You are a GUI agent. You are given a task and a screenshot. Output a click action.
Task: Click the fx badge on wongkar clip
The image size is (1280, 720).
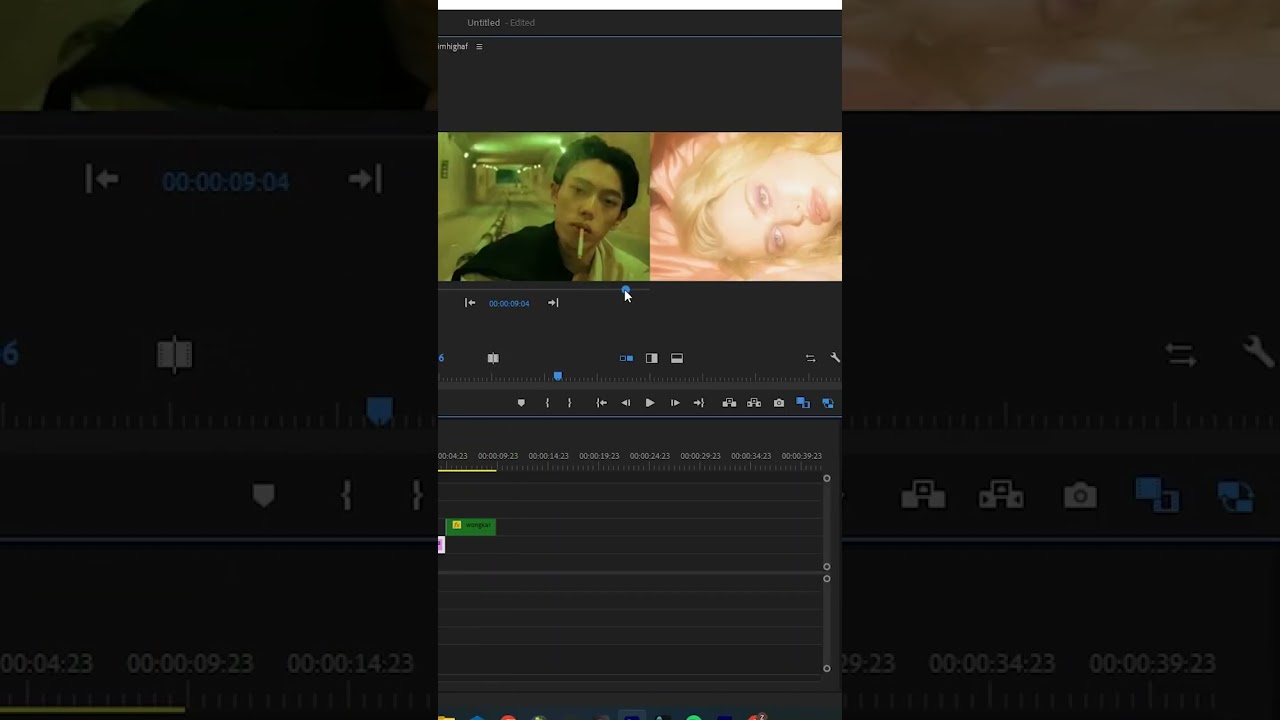[x=457, y=525]
